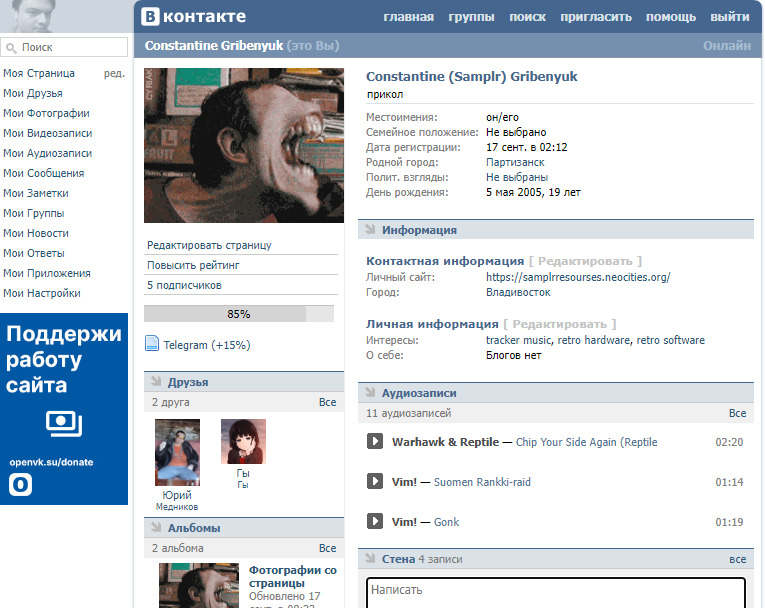765x608 pixels.
Task: Click the search magnifier icon
Action: pyautogui.click(x=11, y=48)
